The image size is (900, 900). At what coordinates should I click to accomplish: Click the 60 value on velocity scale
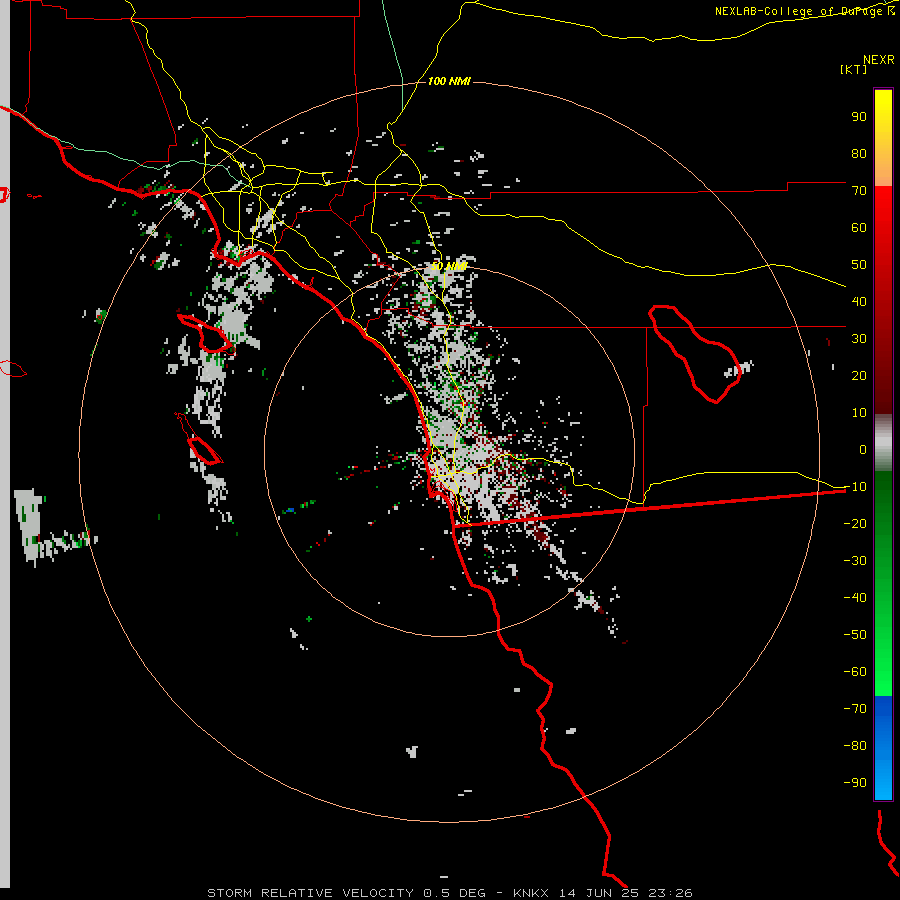click(x=859, y=228)
